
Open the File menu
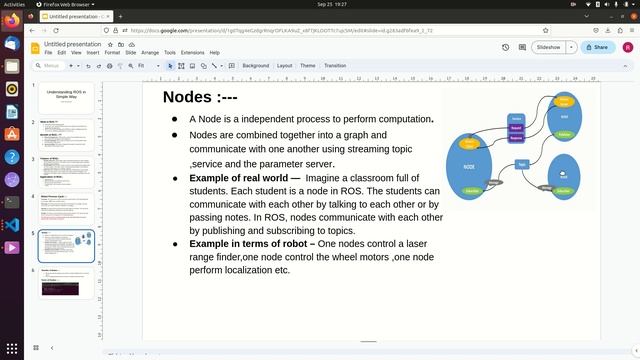point(48,53)
